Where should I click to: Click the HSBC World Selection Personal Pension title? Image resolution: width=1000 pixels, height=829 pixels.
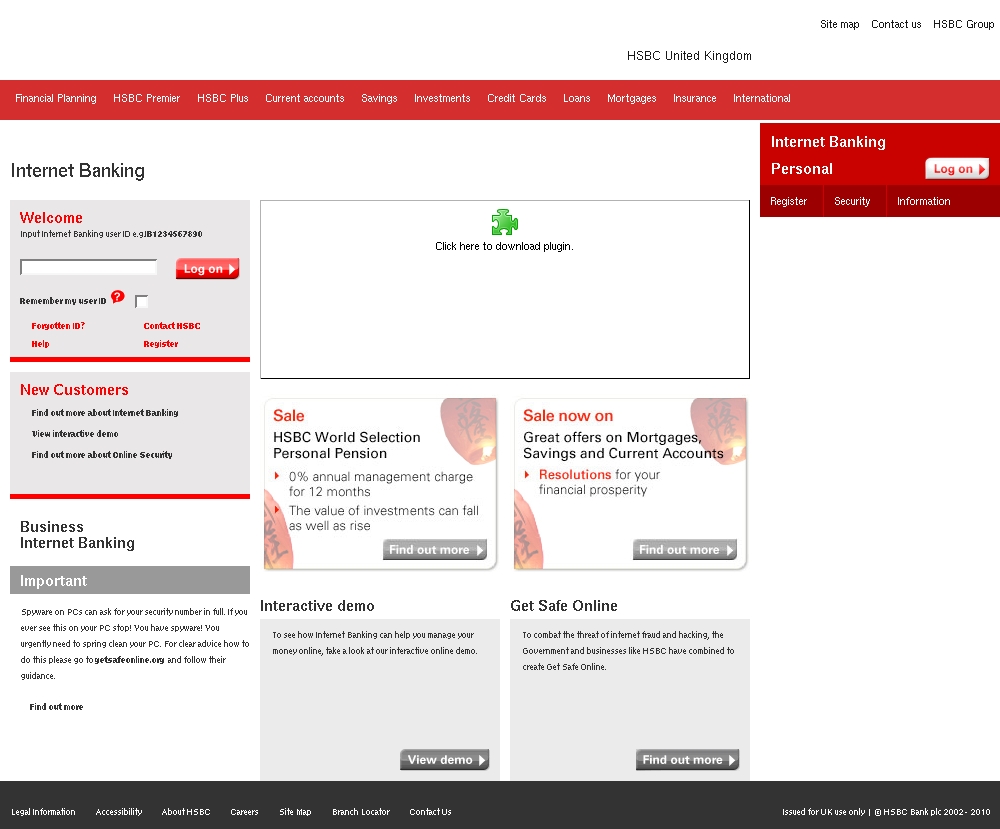pyautogui.click(x=347, y=445)
